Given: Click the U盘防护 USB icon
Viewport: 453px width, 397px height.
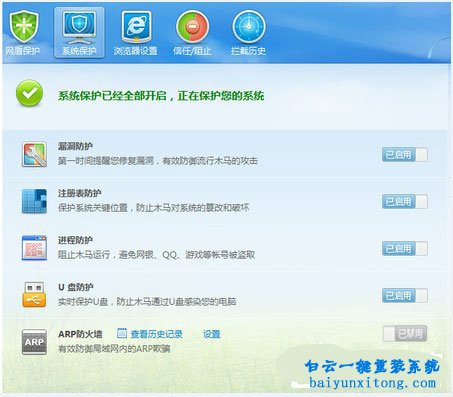Looking at the screenshot, I should tap(34, 295).
